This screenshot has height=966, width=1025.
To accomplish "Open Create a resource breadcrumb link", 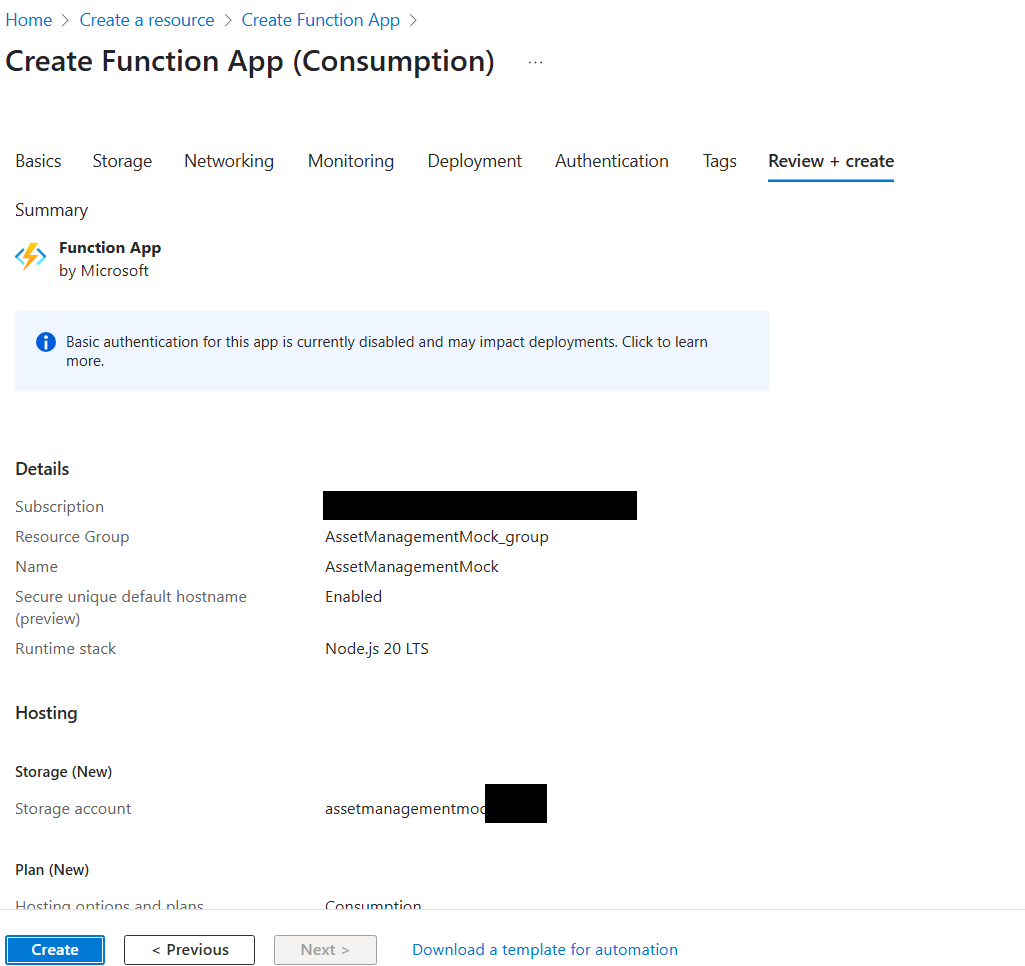I will tap(146, 19).
